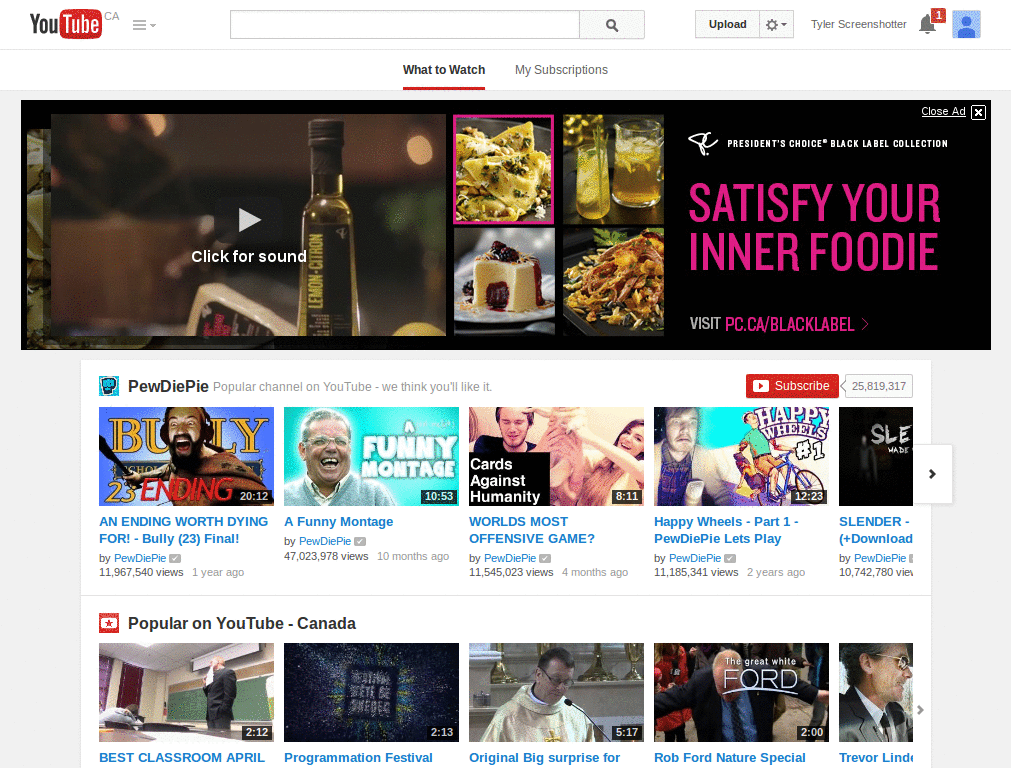Switch to What to Watch tab
1024x768 pixels.
click(x=444, y=70)
